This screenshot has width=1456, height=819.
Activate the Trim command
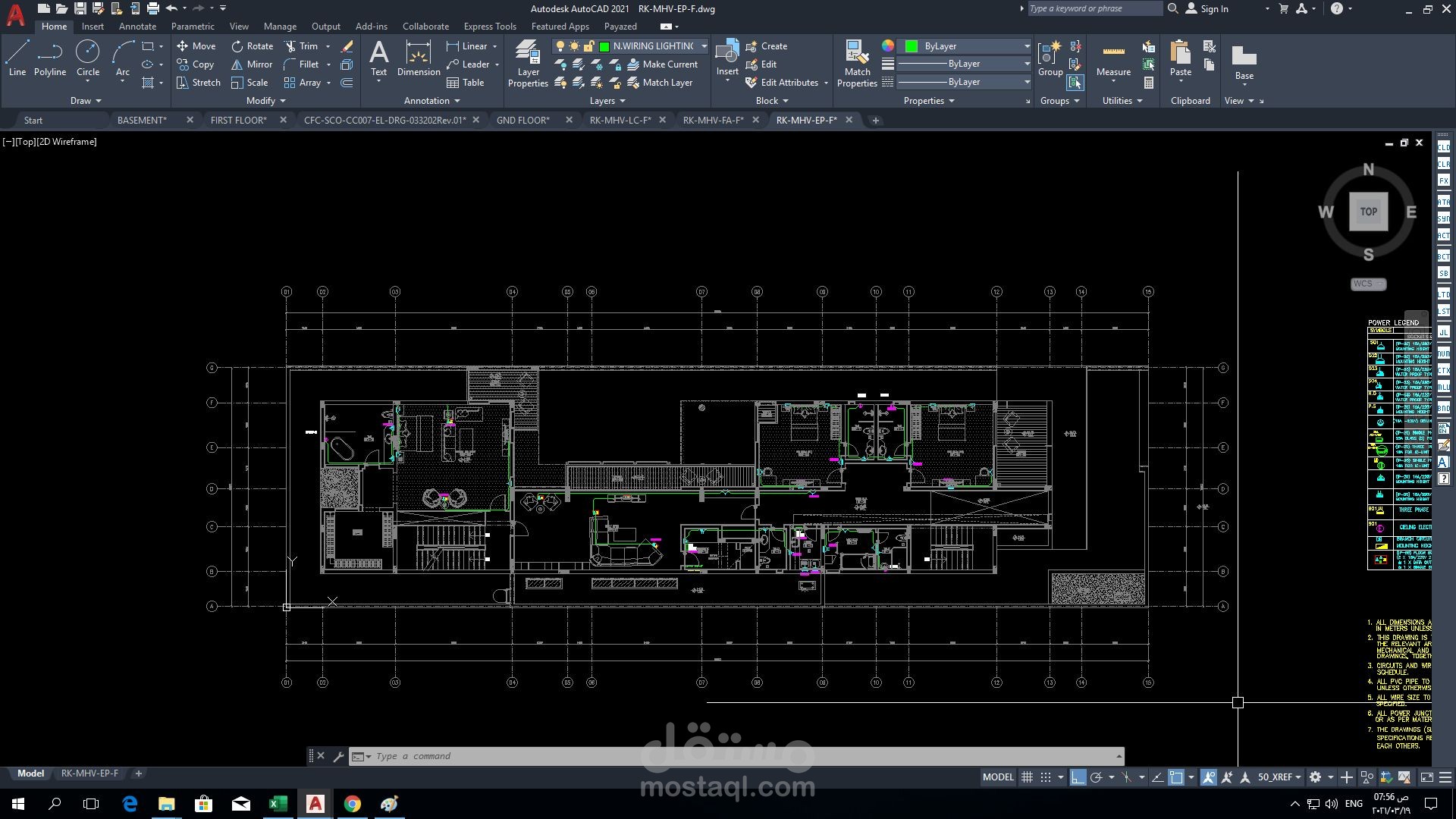tap(301, 46)
